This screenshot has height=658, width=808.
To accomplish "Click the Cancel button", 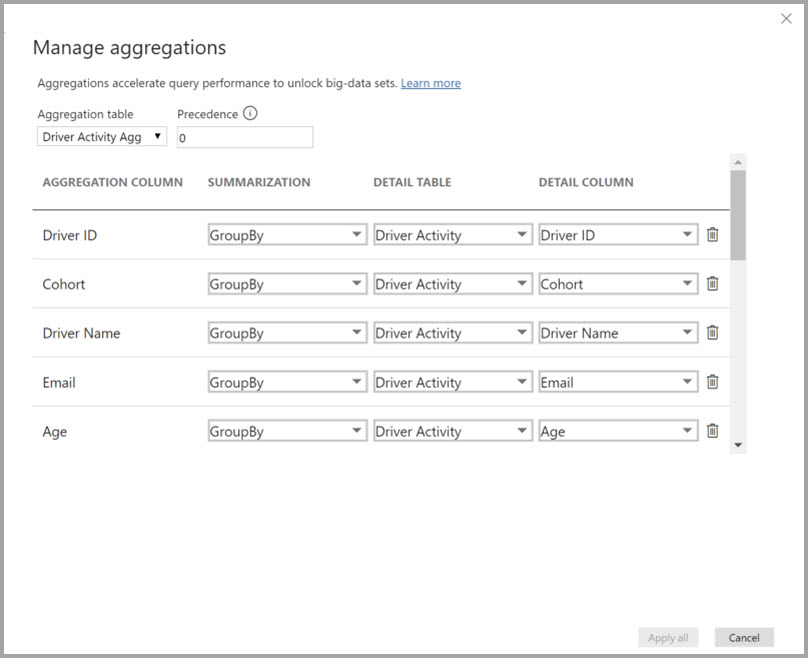I will tap(744, 637).
